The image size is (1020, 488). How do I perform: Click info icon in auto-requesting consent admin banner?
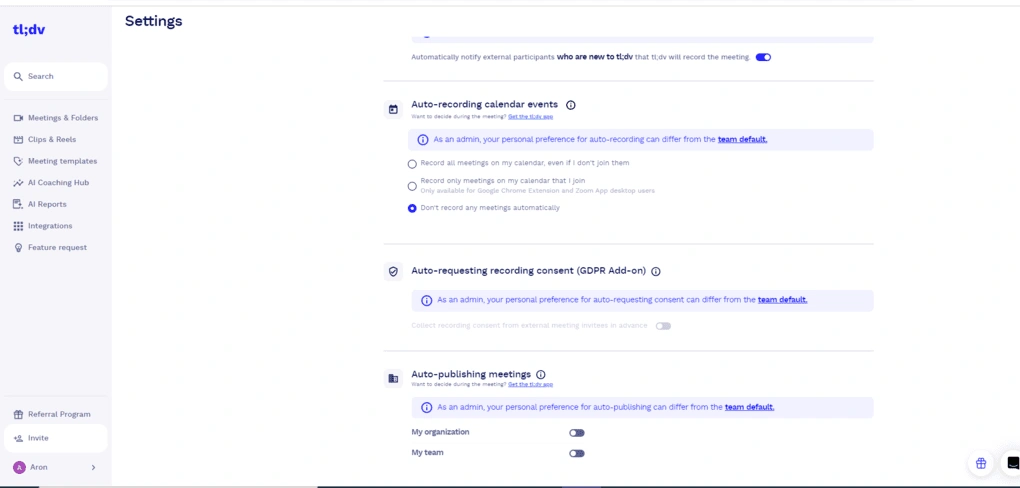pos(427,301)
